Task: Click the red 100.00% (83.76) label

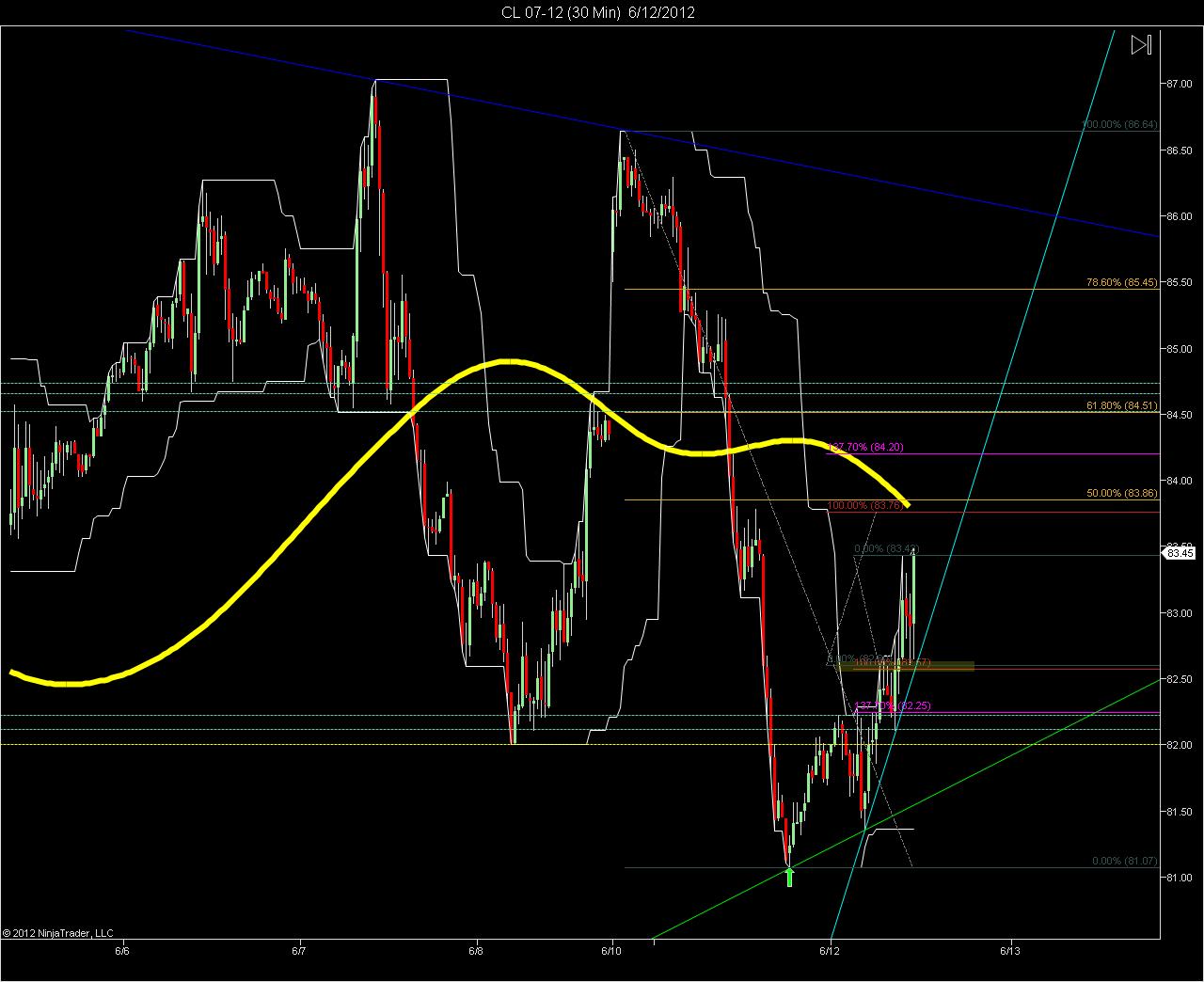Action: pyautogui.click(x=866, y=505)
